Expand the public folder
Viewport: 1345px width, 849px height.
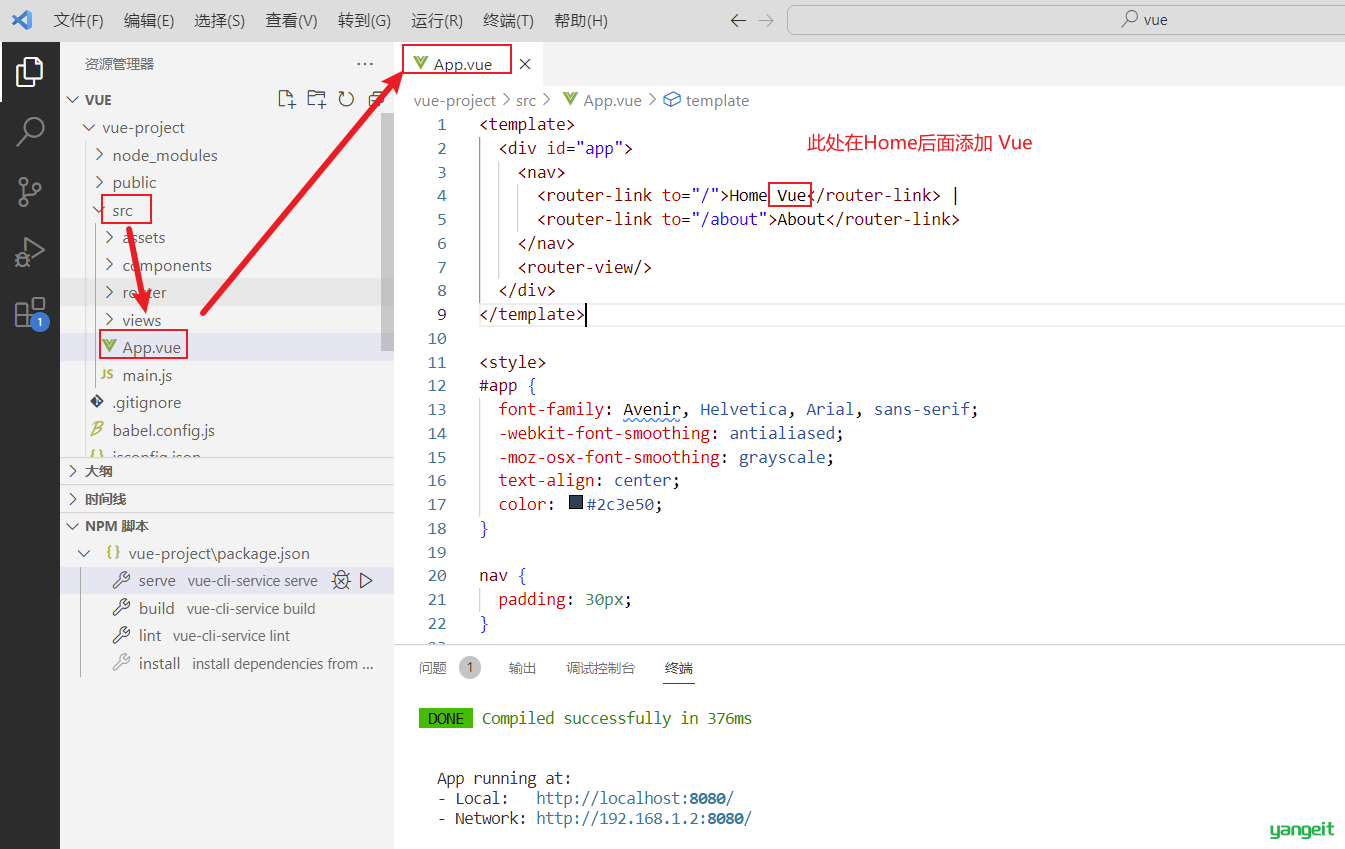(99, 182)
